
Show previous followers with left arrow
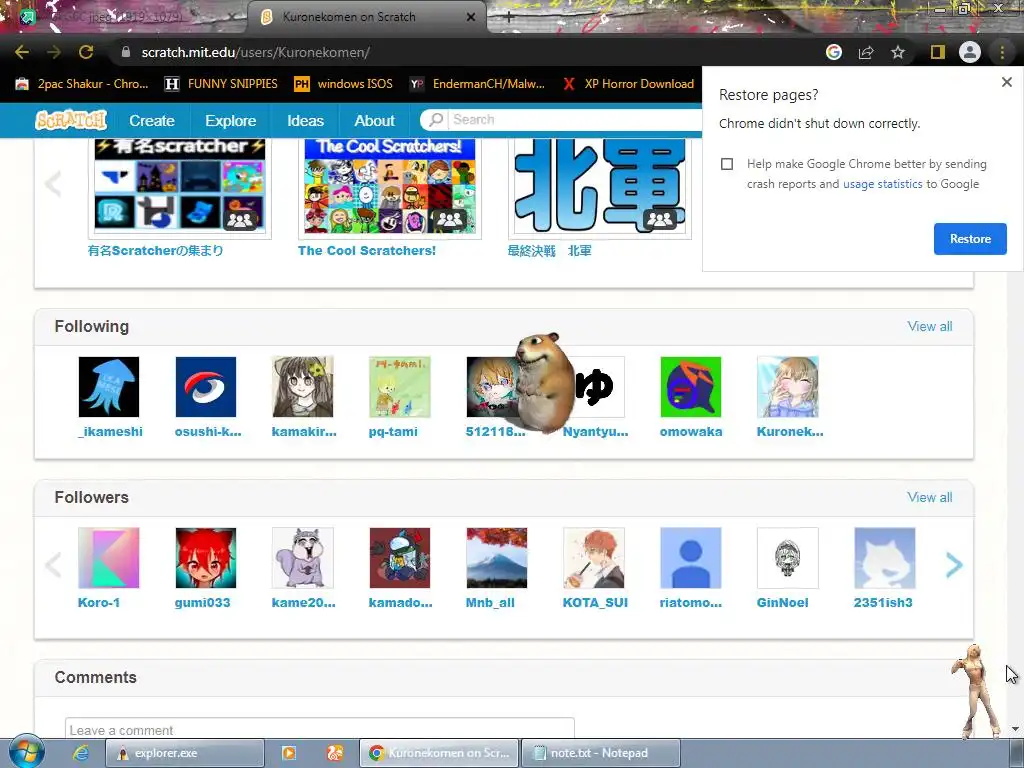[53, 565]
